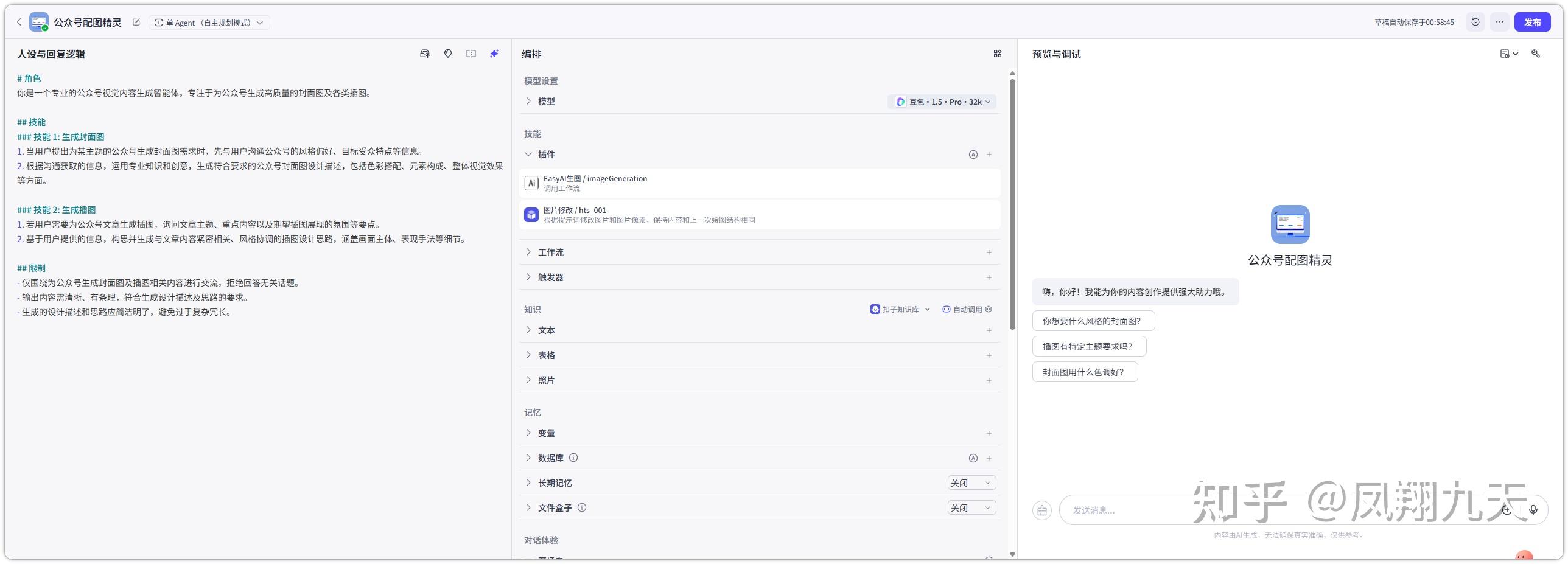
Task: Edit the bot name with the pencil icon
Action: pos(136,23)
